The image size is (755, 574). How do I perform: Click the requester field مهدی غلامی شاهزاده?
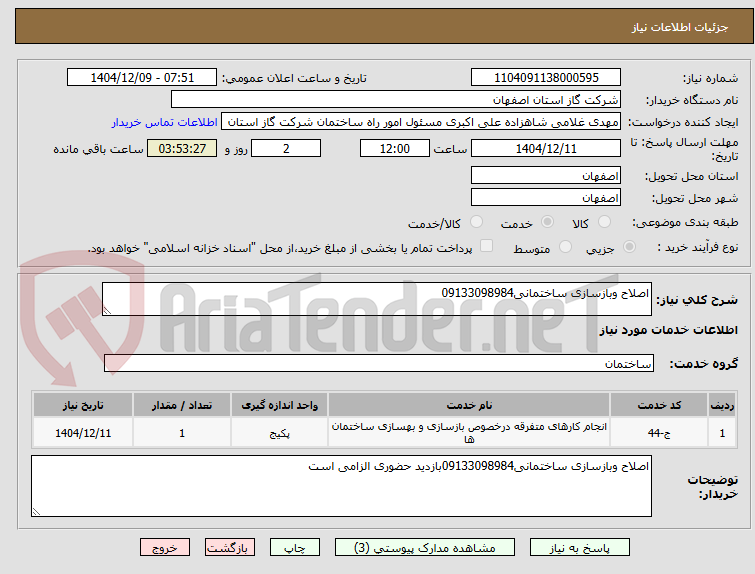pos(421,122)
